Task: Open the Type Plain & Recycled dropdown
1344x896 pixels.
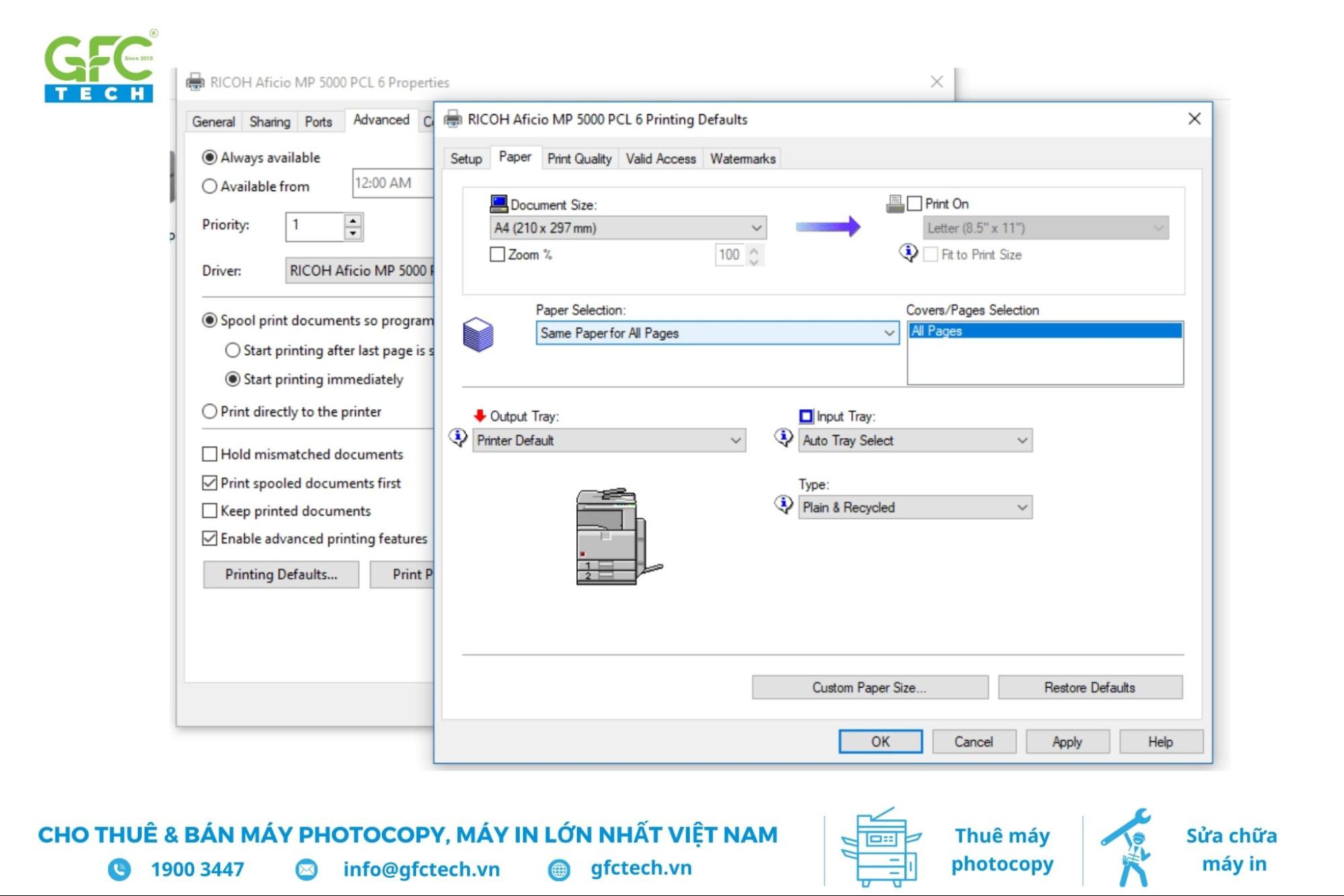Action: click(x=915, y=507)
